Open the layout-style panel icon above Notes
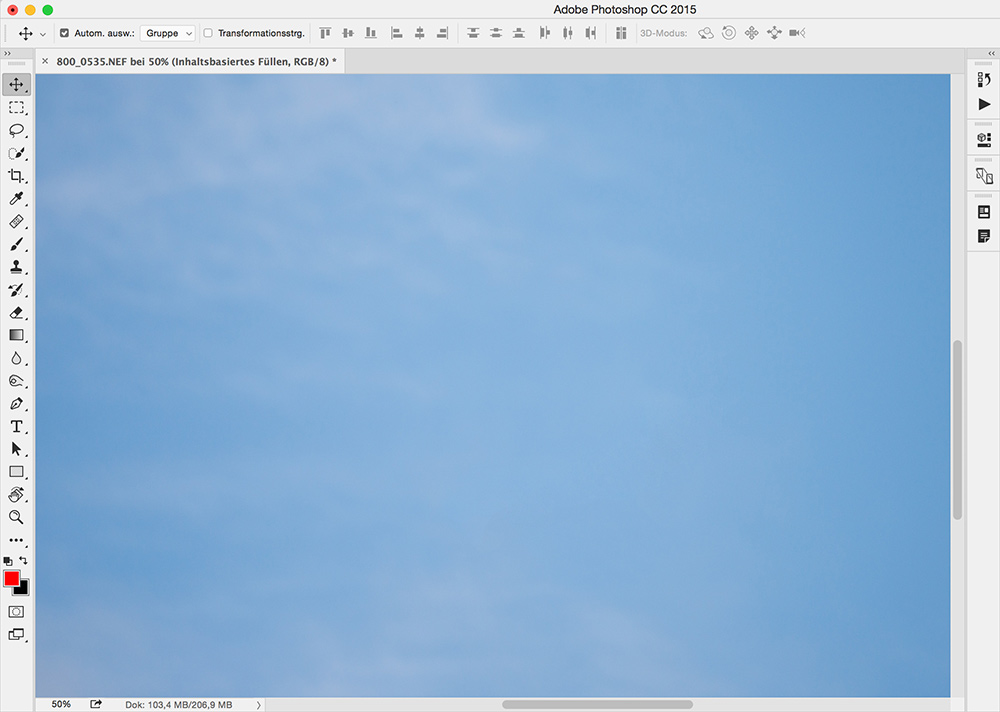 [x=984, y=212]
